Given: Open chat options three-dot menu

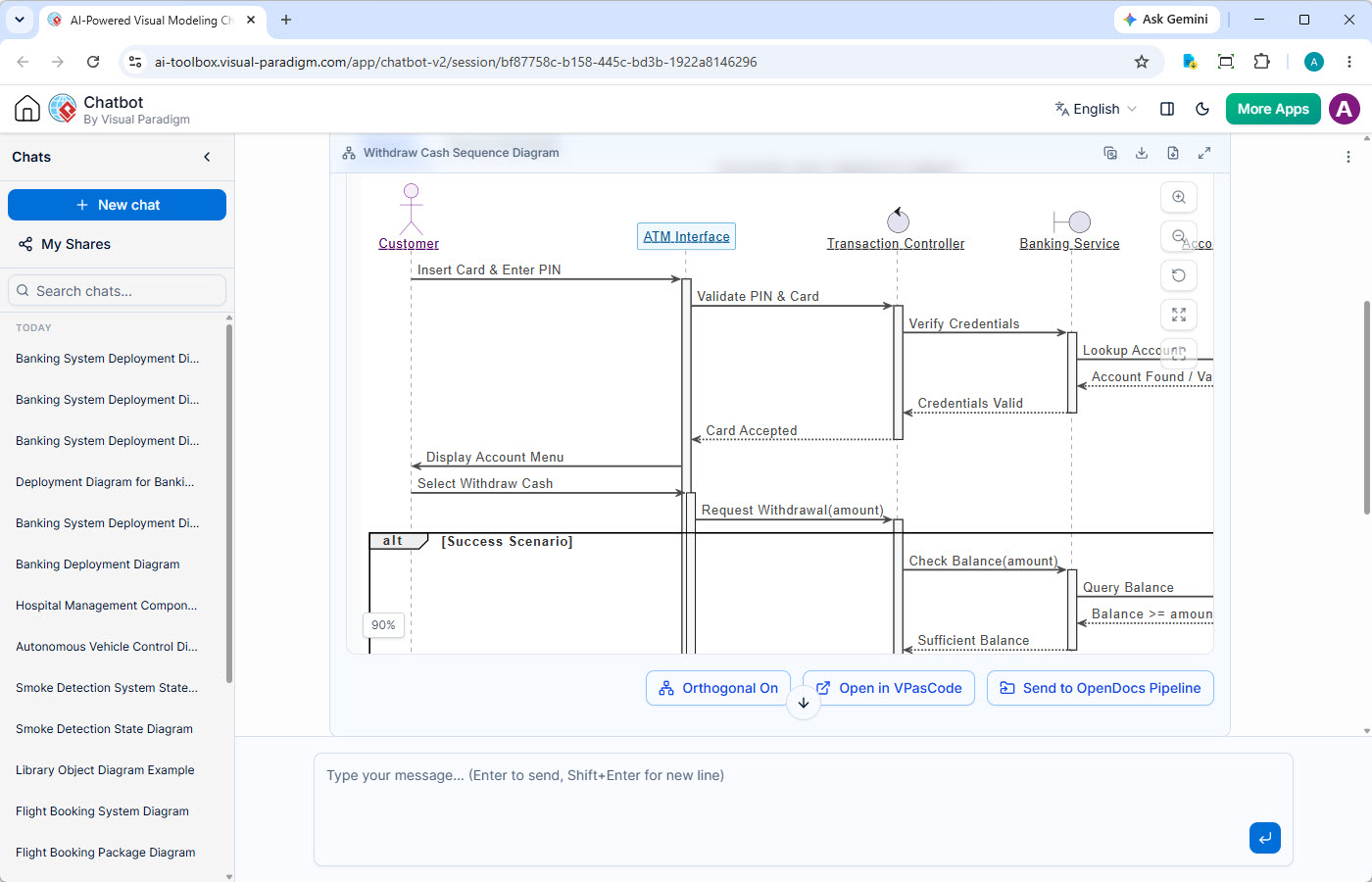Looking at the screenshot, I should pyautogui.click(x=1348, y=157).
